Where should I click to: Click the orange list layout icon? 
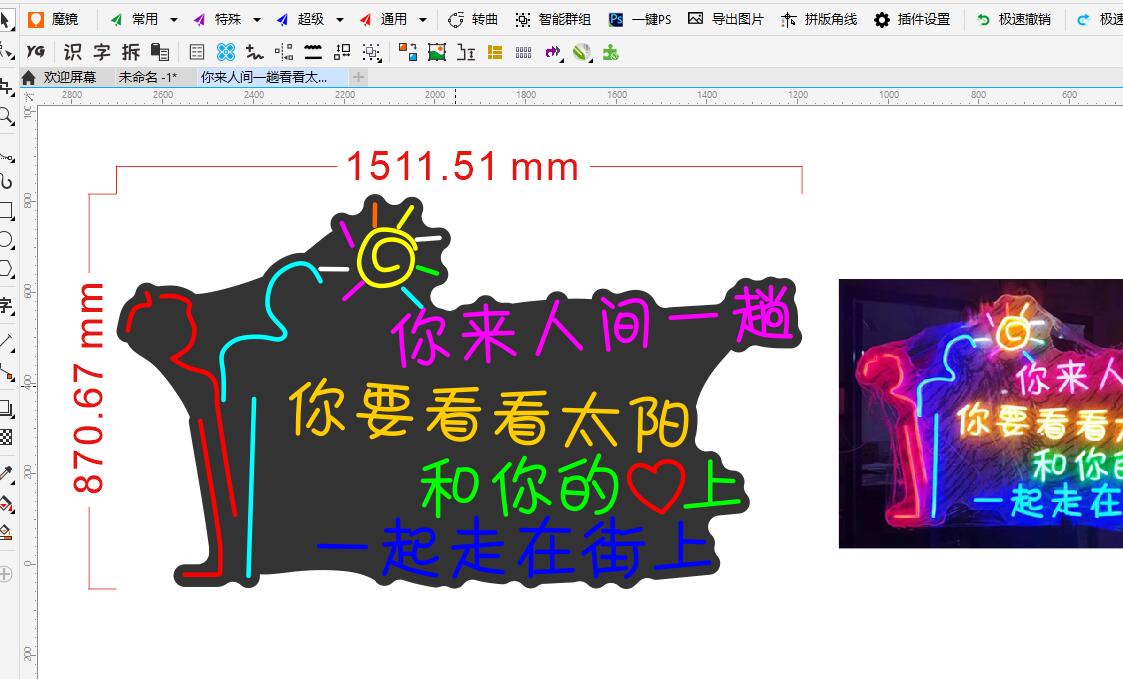click(495, 52)
